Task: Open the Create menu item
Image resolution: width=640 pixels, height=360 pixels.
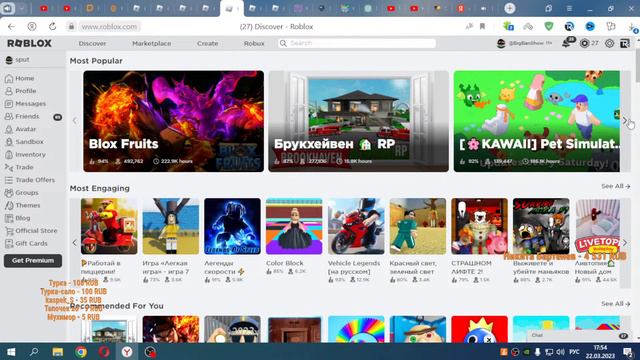Action: coord(207,43)
